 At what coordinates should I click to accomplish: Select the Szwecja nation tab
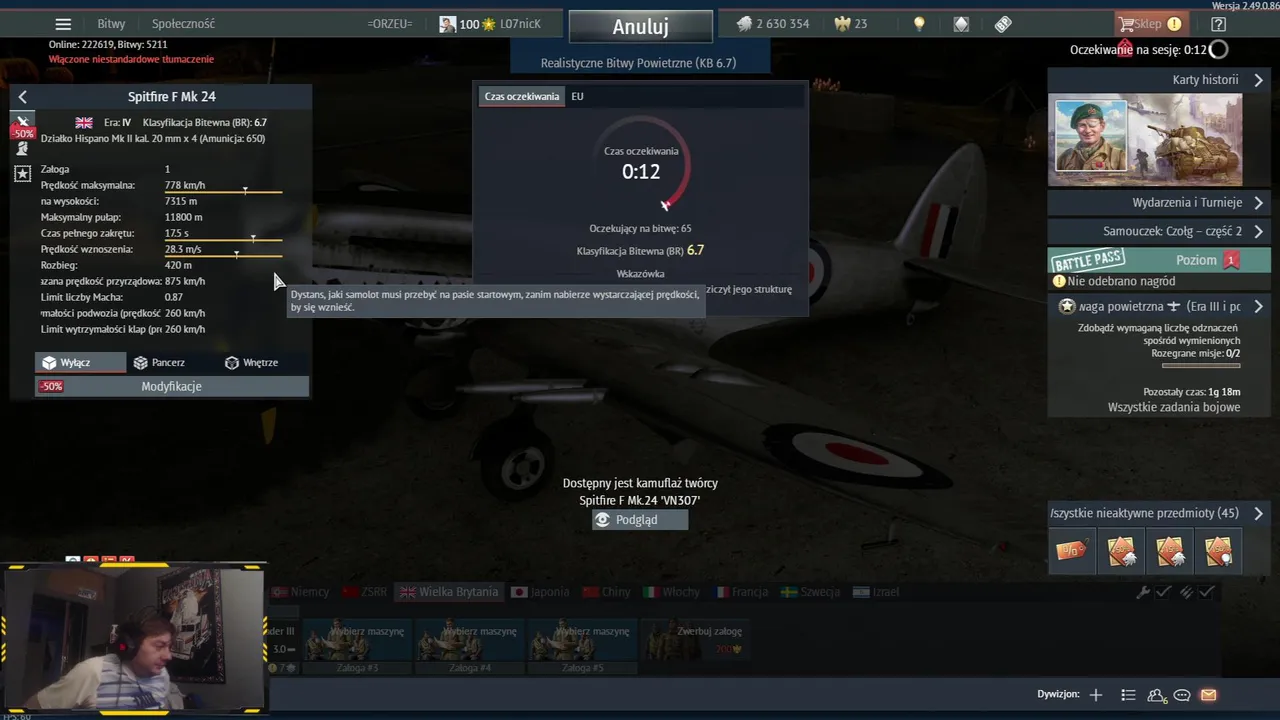[x=810, y=592]
